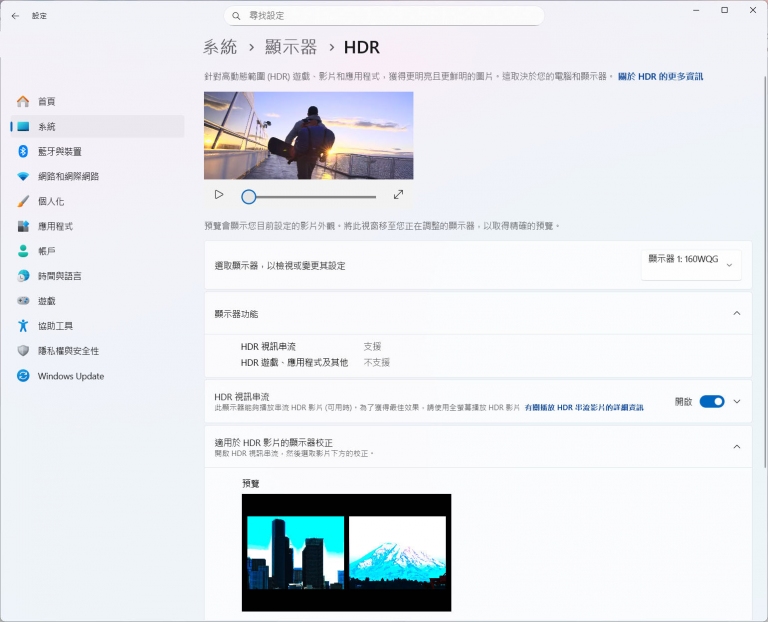Click the Windows Update icon
Viewport: 768px width, 622px height.
click(x=23, y=376)
